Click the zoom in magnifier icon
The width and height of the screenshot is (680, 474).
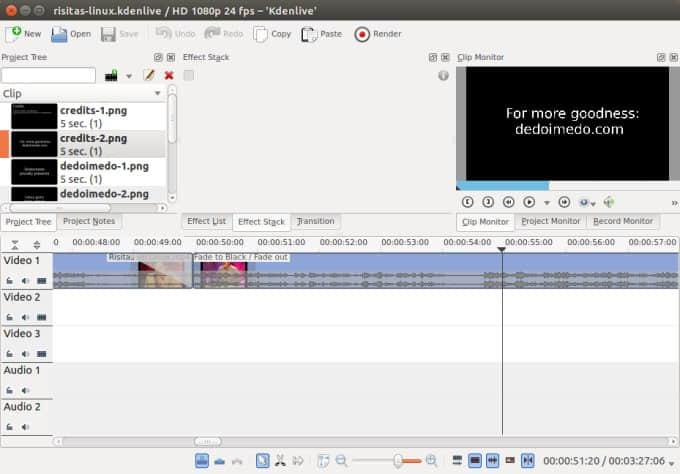point(432,460)
